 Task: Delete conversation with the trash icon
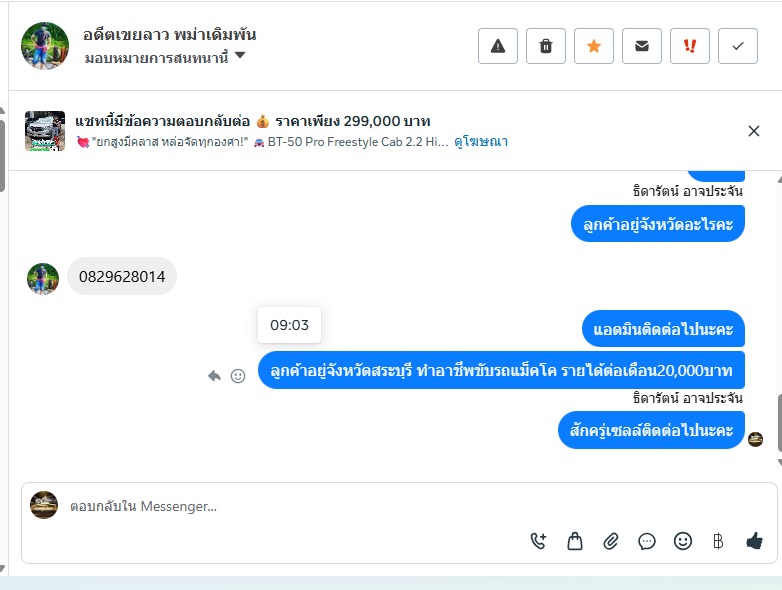click(x=546, y=46)
